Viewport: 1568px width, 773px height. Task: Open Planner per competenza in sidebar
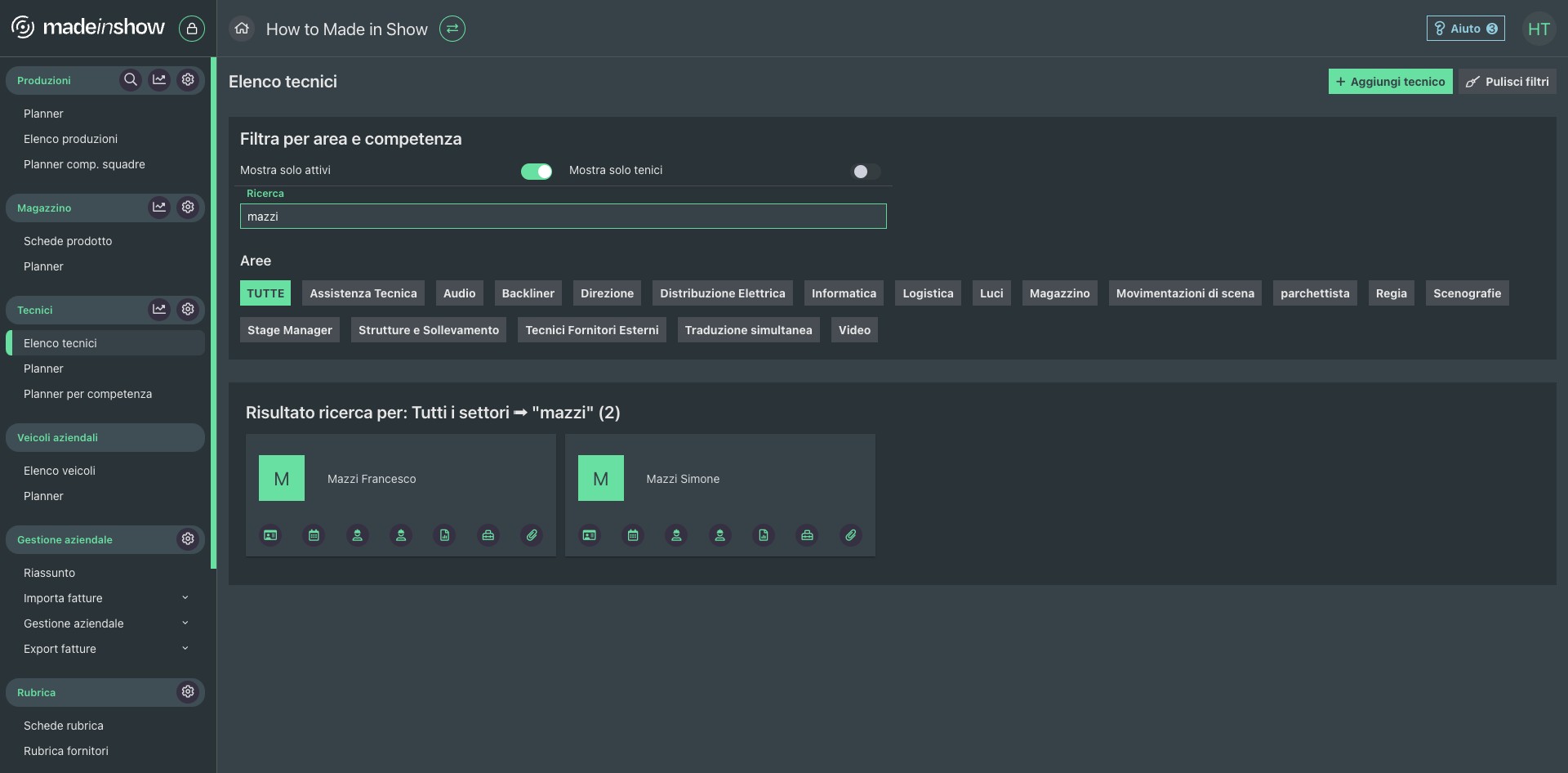(x=87, y=394)
